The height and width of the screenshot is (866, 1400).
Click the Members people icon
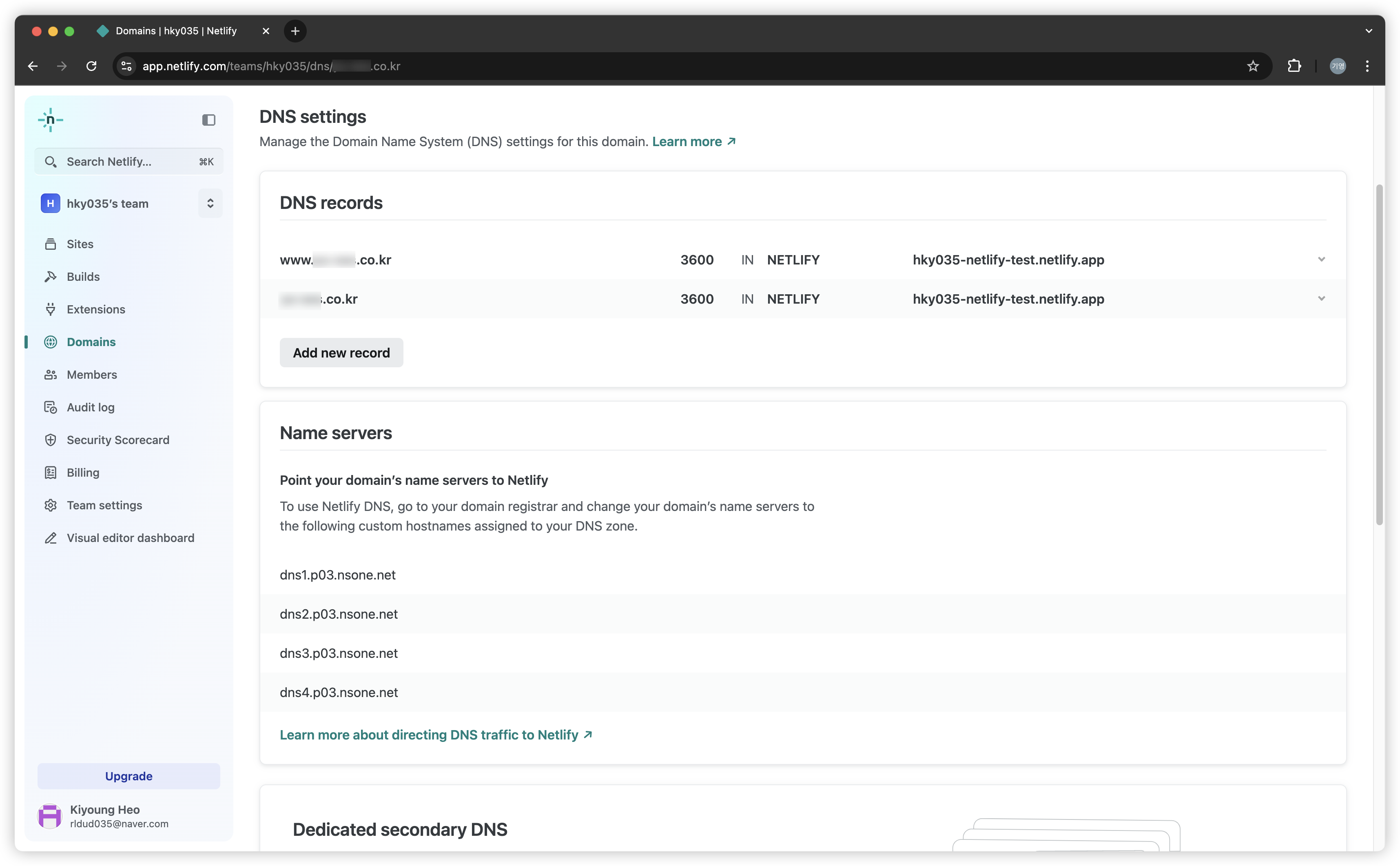(x=50, y=375)
